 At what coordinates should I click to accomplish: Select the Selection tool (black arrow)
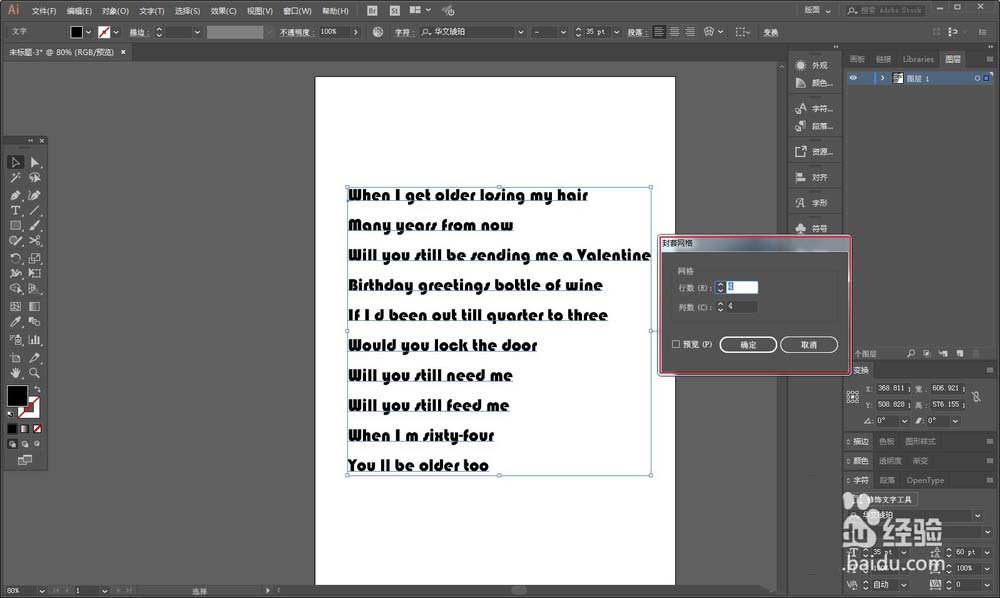(15, 163)
